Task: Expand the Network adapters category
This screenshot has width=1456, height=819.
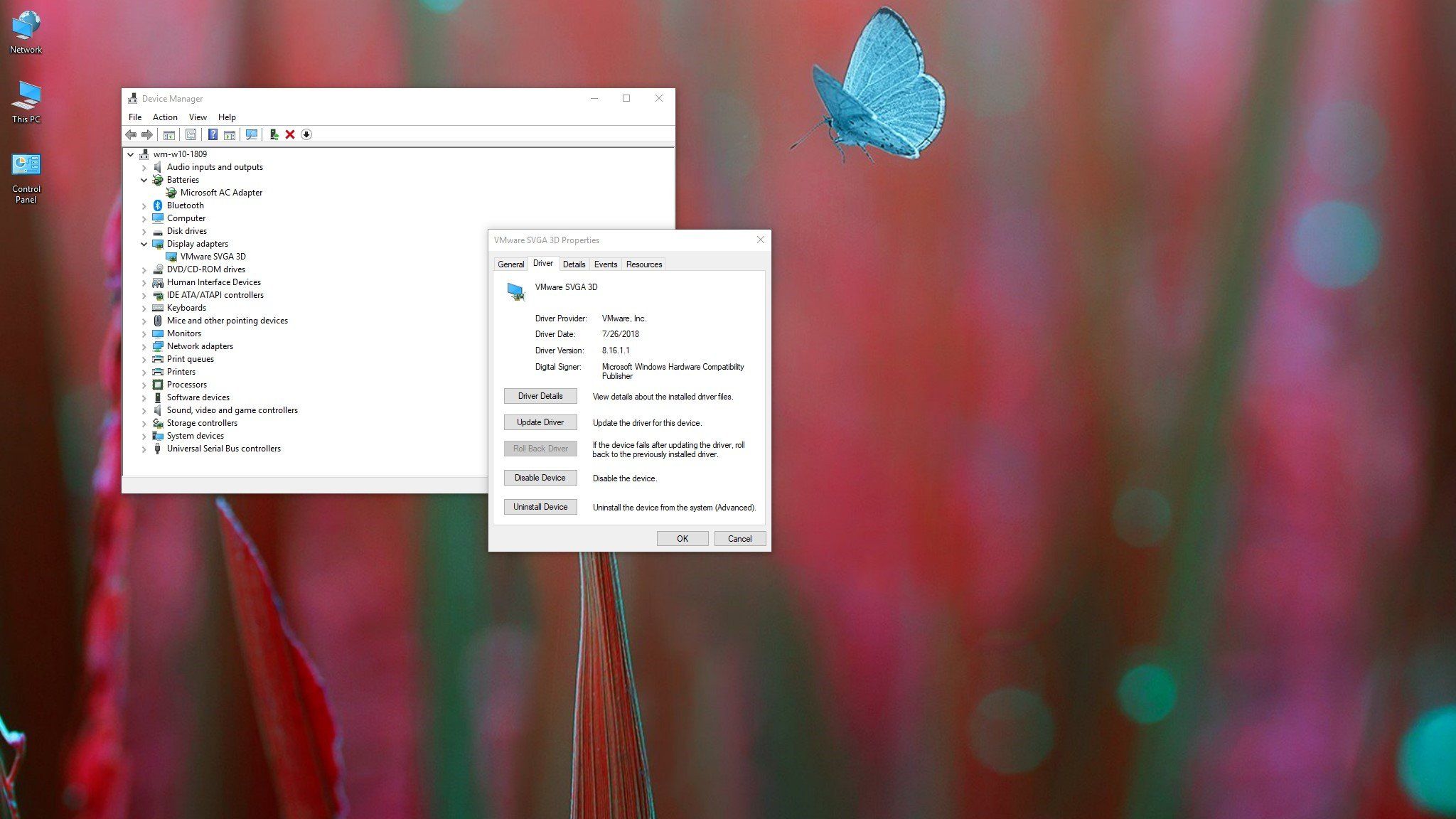Action: click(144, 346)
